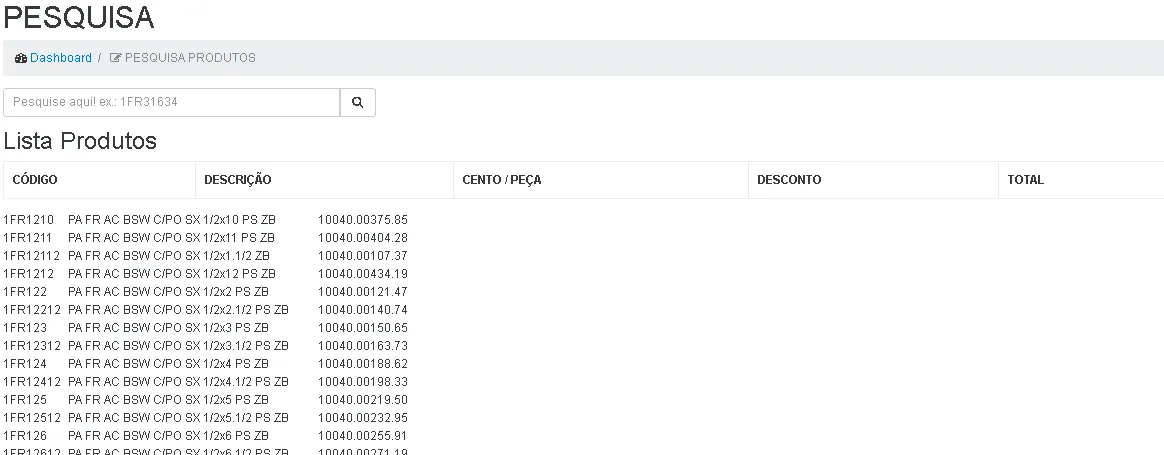This screenshot has height=455, width=1164.
Task: Click the edit icon beside PESQUISA PRODUTOS
Action: point(115,58)
